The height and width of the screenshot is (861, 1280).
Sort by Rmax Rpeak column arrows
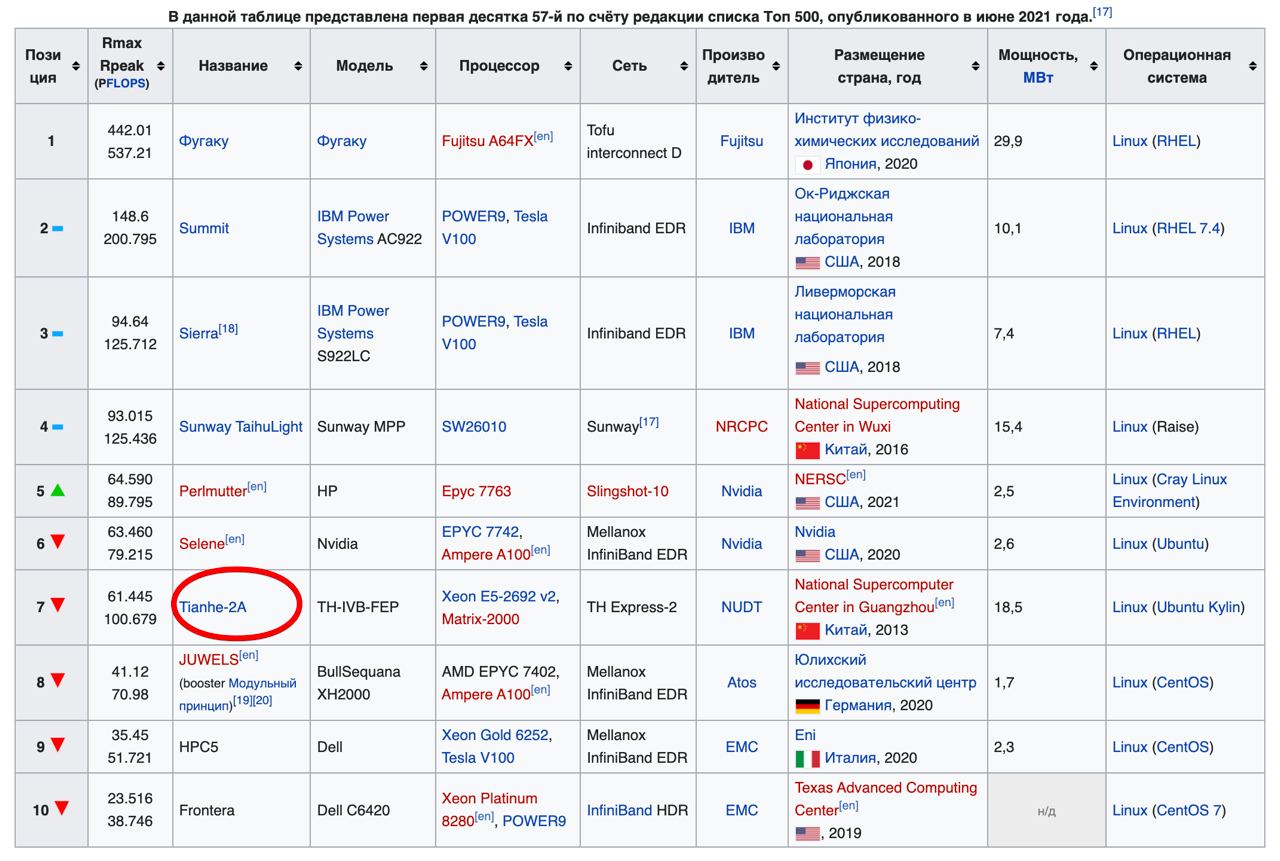pyautogui.click(x=161, y=66)
